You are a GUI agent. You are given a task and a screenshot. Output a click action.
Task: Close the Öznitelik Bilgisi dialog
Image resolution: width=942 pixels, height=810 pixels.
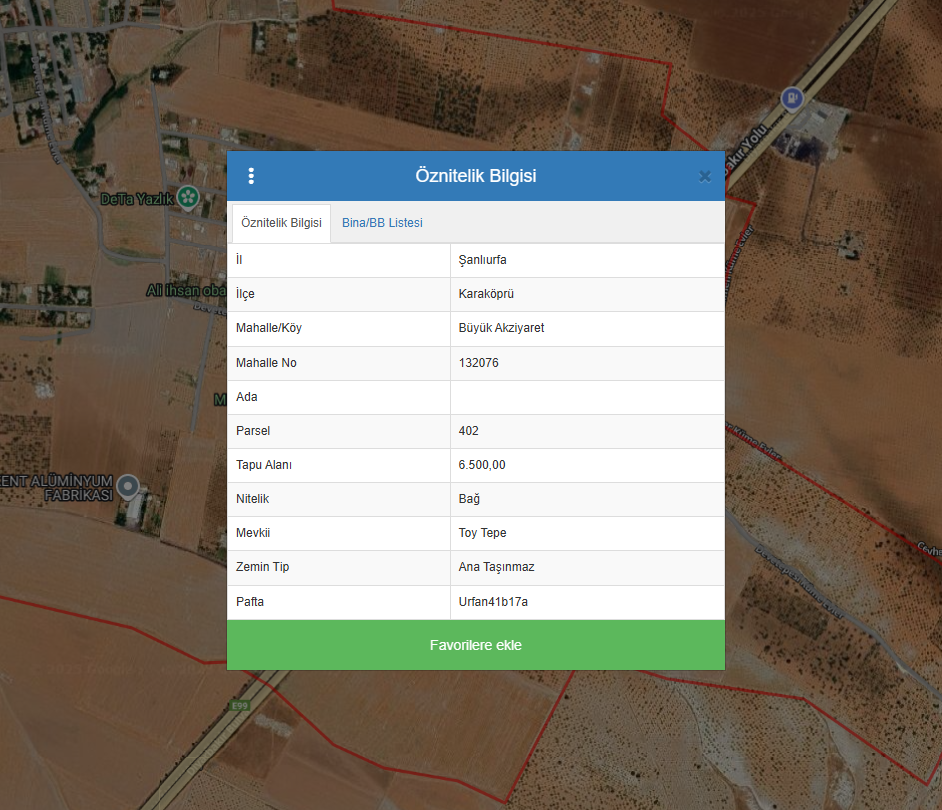(705, 176)
